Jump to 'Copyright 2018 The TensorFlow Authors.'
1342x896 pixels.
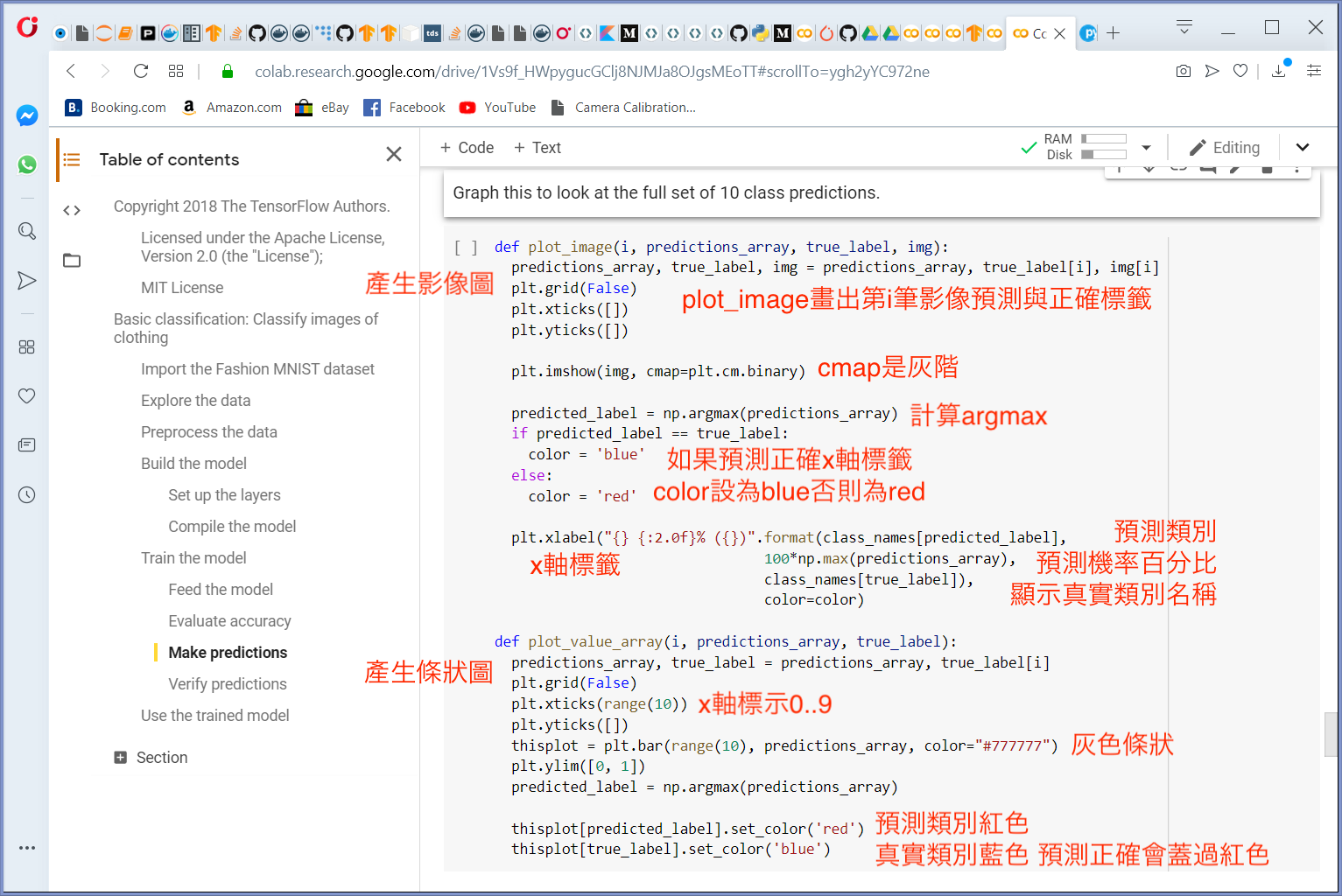[252, 206]
